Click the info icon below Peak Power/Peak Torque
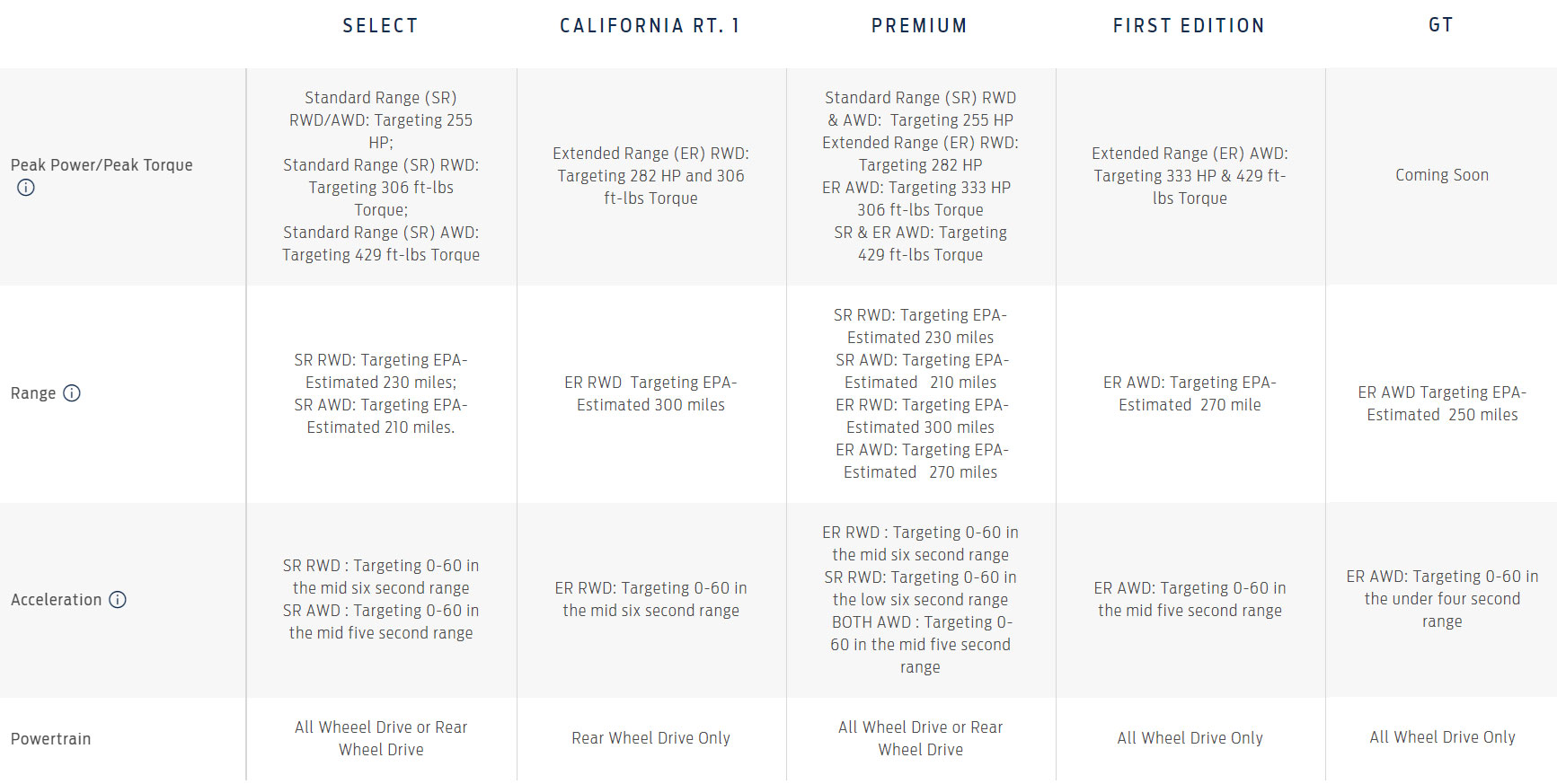This screenshot has width=1557, height=784. coord(26,188)
